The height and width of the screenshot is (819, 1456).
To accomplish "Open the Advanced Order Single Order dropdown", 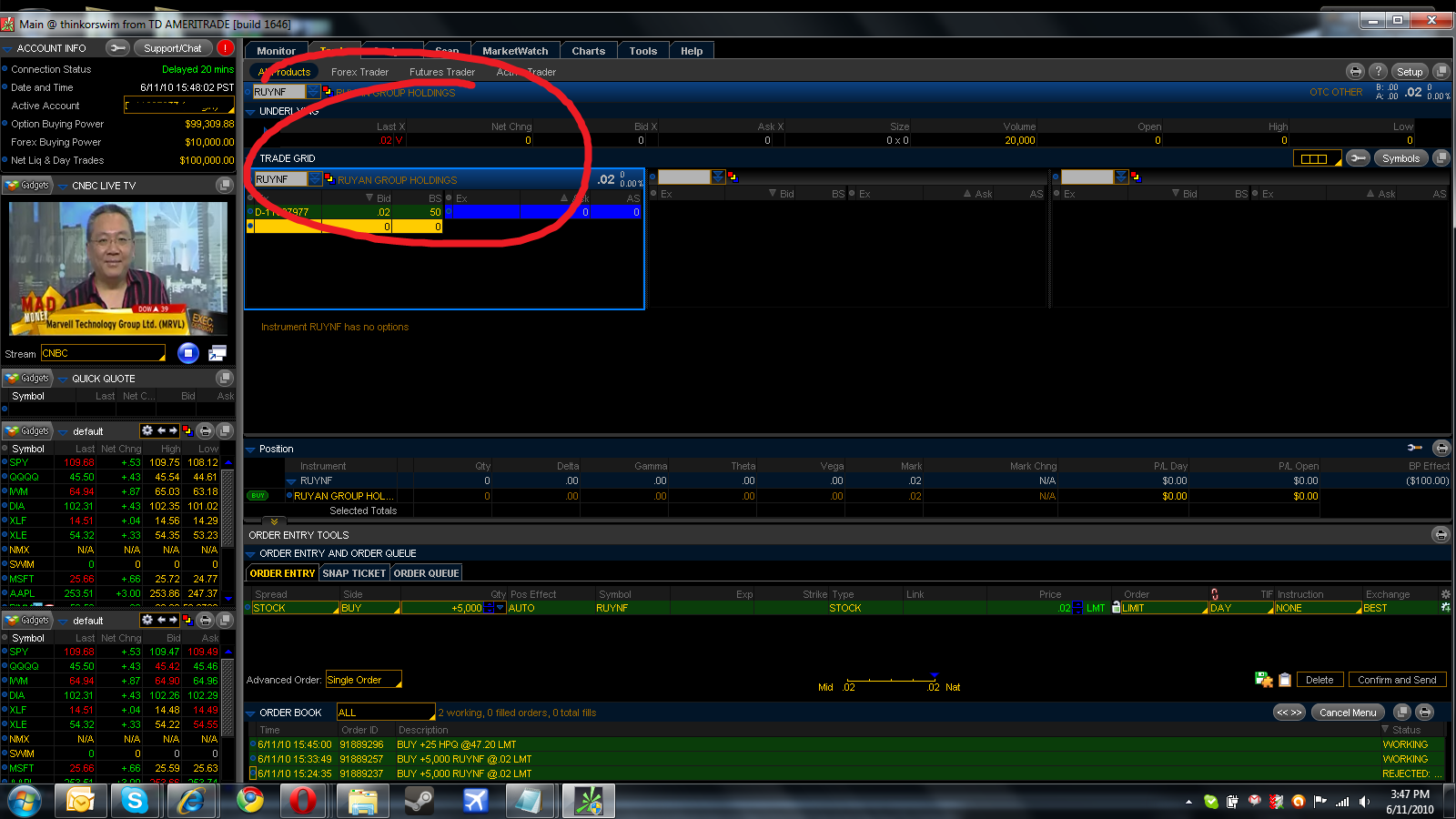I will 364,680.
